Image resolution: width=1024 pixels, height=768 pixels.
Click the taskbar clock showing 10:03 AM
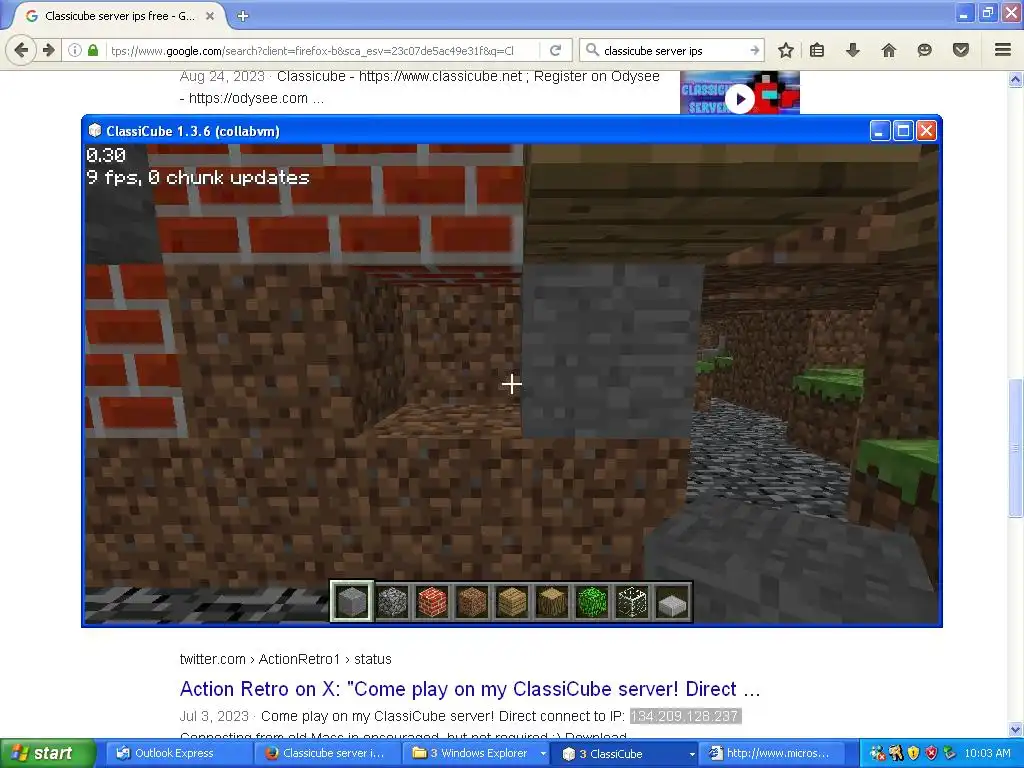pos(987,754)
